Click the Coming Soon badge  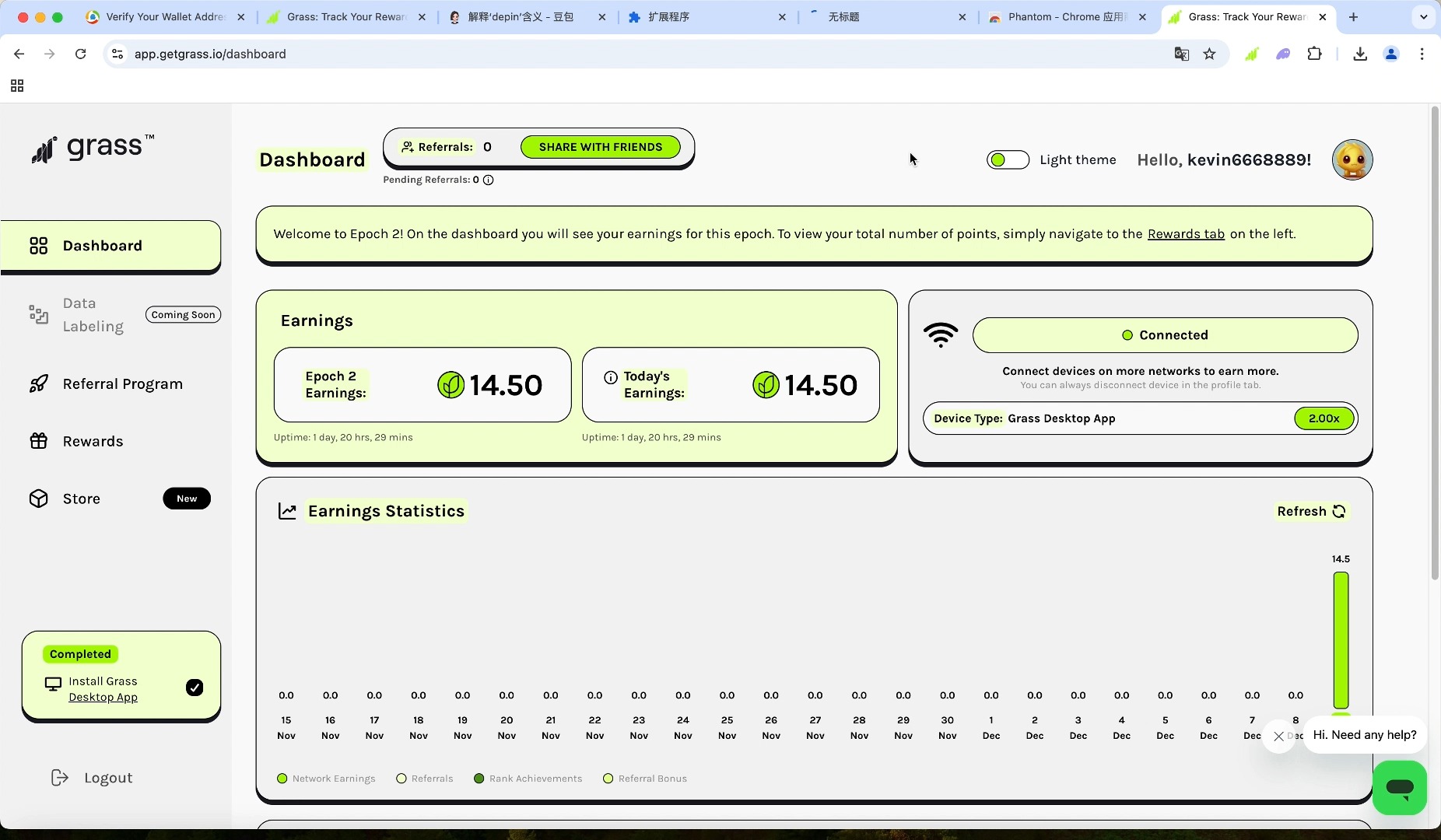tap(183, 315)
